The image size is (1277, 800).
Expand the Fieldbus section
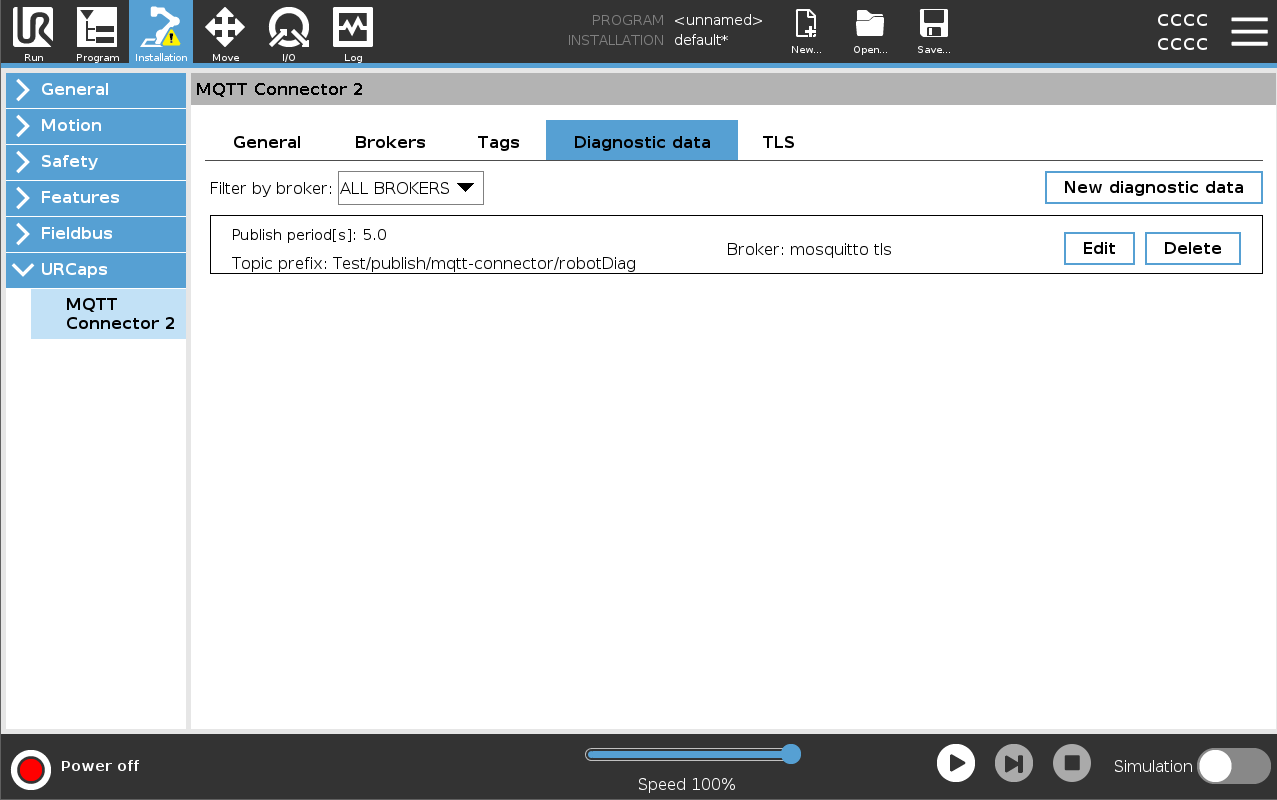point(96,233)
